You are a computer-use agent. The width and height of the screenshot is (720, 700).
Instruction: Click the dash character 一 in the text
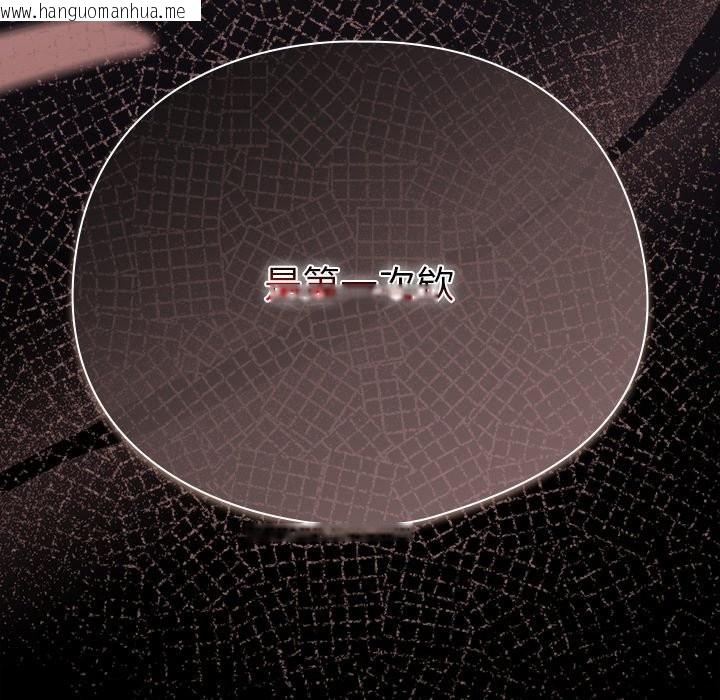[x=358, y=287]
